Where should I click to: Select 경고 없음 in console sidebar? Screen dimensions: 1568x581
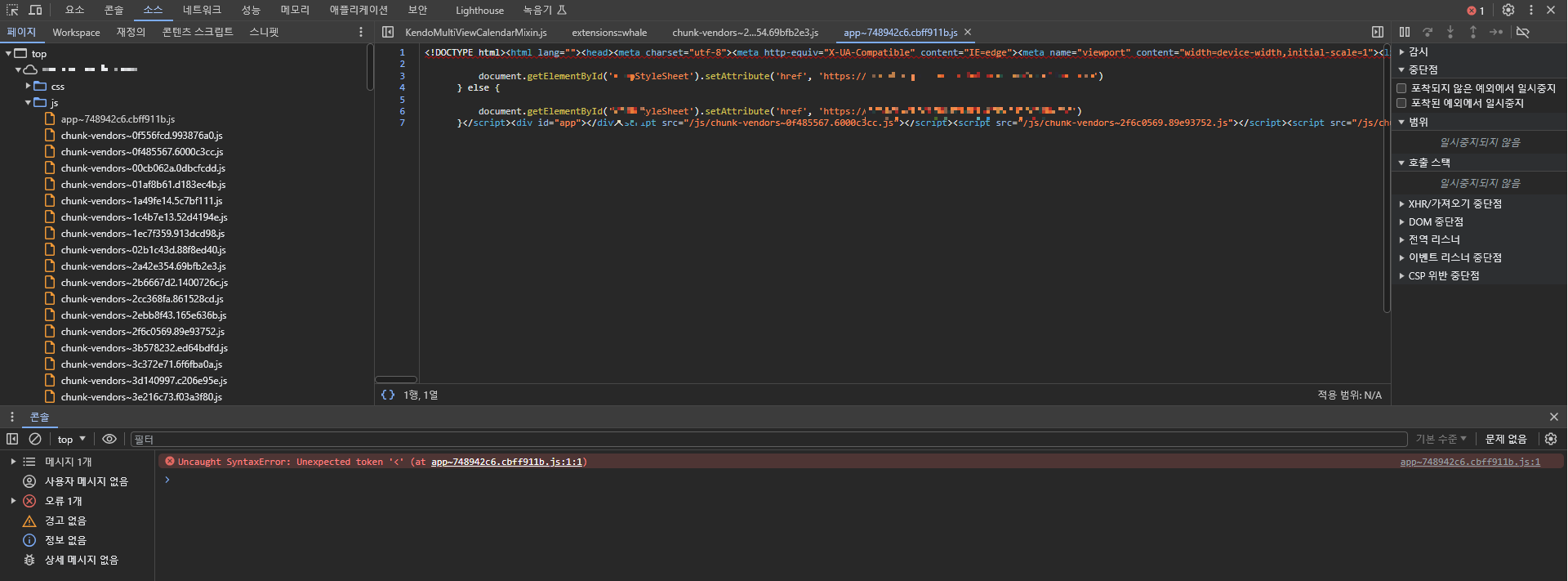pyautogui.click(x=65, y=521)
